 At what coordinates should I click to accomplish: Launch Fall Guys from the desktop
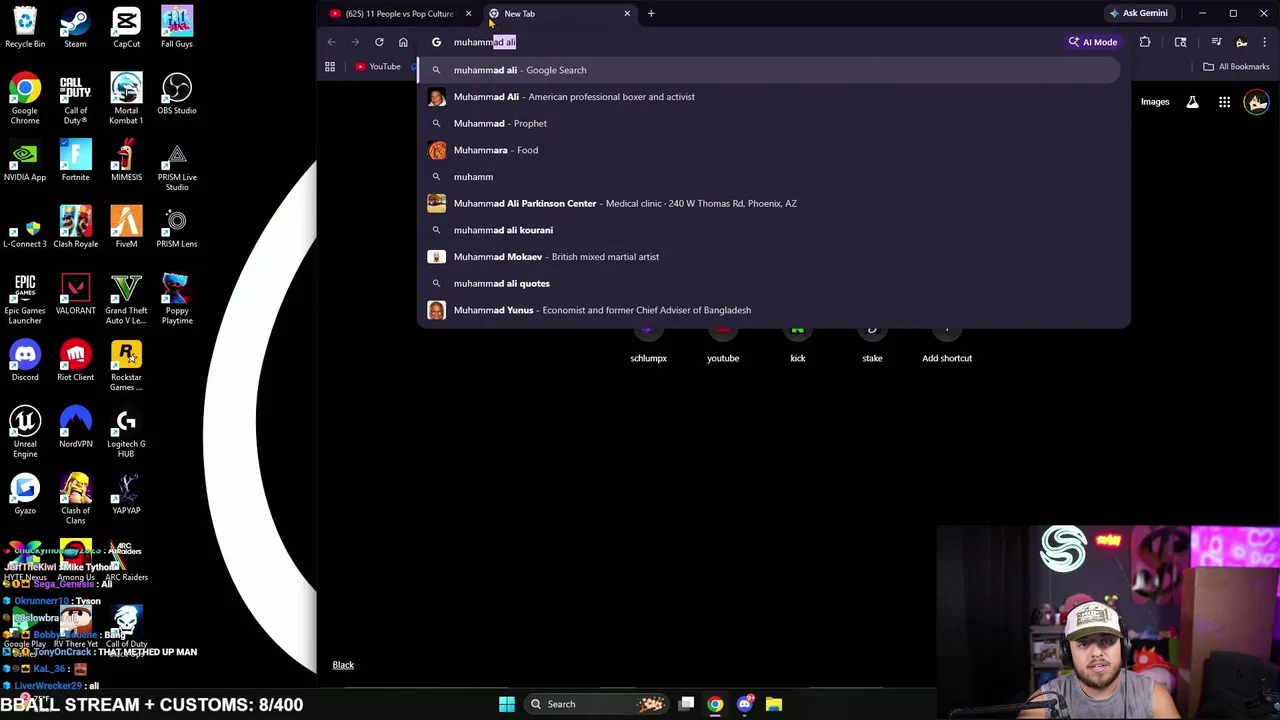coord(177,27)
